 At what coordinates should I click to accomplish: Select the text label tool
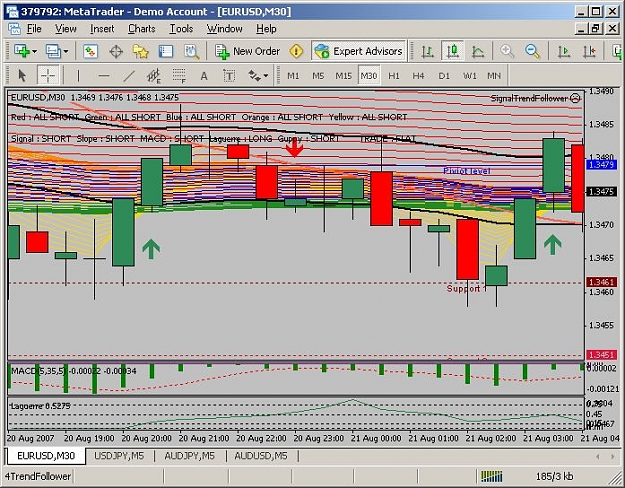click(229, 75)
